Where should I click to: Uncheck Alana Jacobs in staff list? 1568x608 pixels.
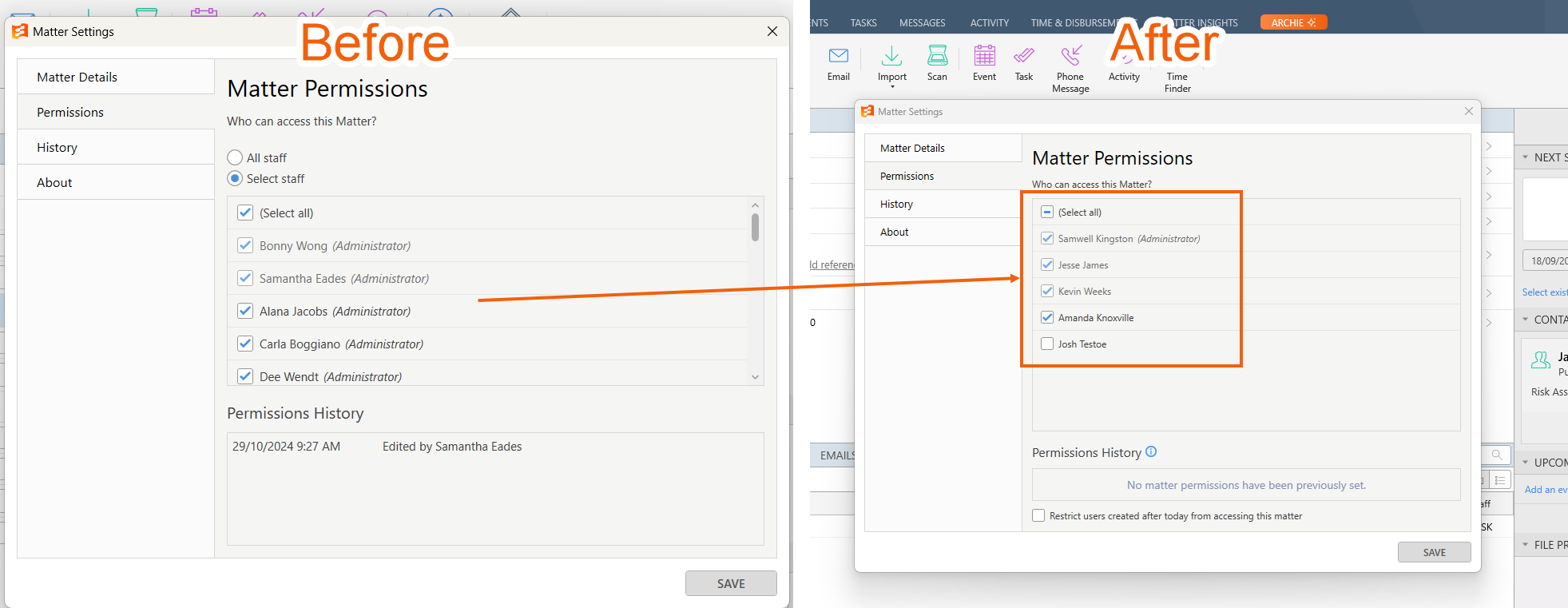(x=245, y=311)
